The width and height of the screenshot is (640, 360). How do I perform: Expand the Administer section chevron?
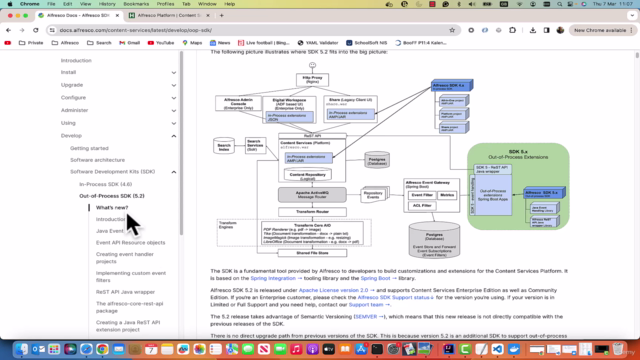(174, 111)
